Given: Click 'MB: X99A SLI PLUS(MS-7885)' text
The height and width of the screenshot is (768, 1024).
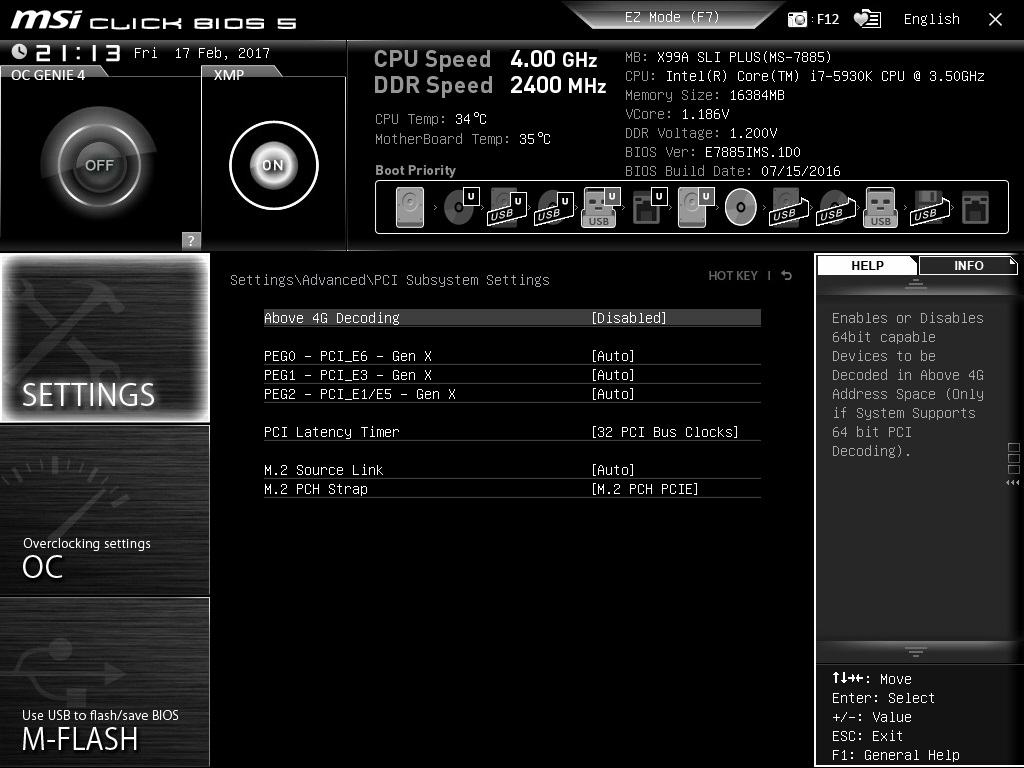Looking at the screenshot, I should click(728, 57).
